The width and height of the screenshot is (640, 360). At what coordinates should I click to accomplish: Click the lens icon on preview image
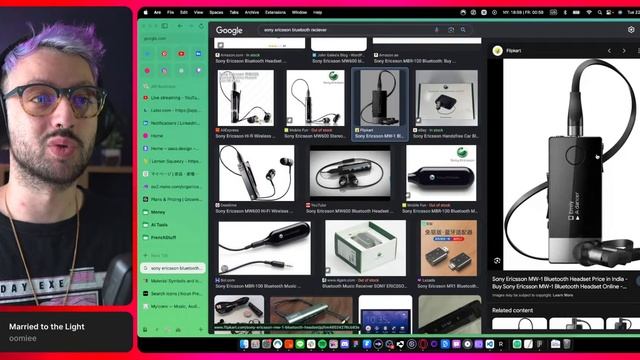[497, 261]
